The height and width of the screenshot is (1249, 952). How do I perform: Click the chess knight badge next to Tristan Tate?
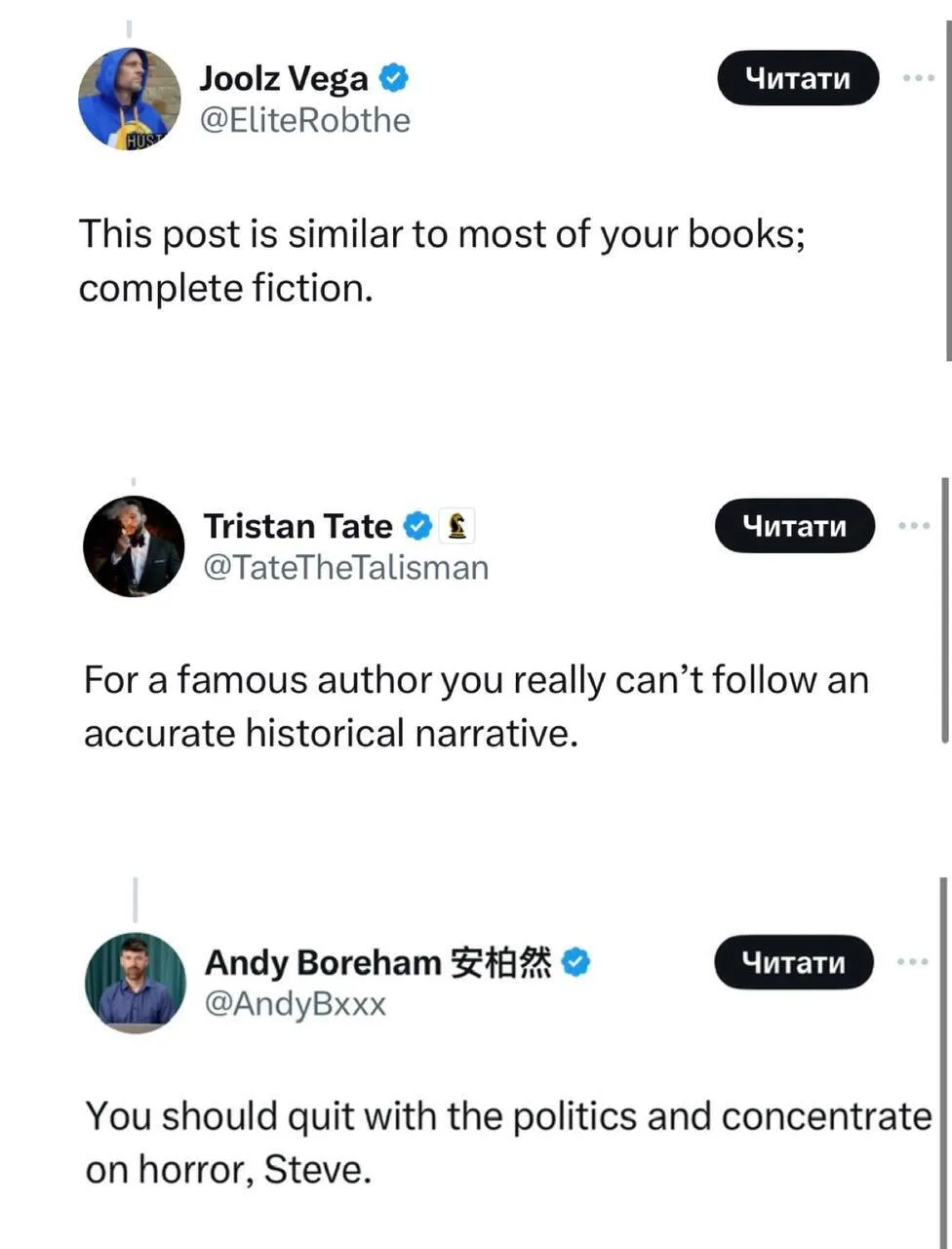coord(458,525)
